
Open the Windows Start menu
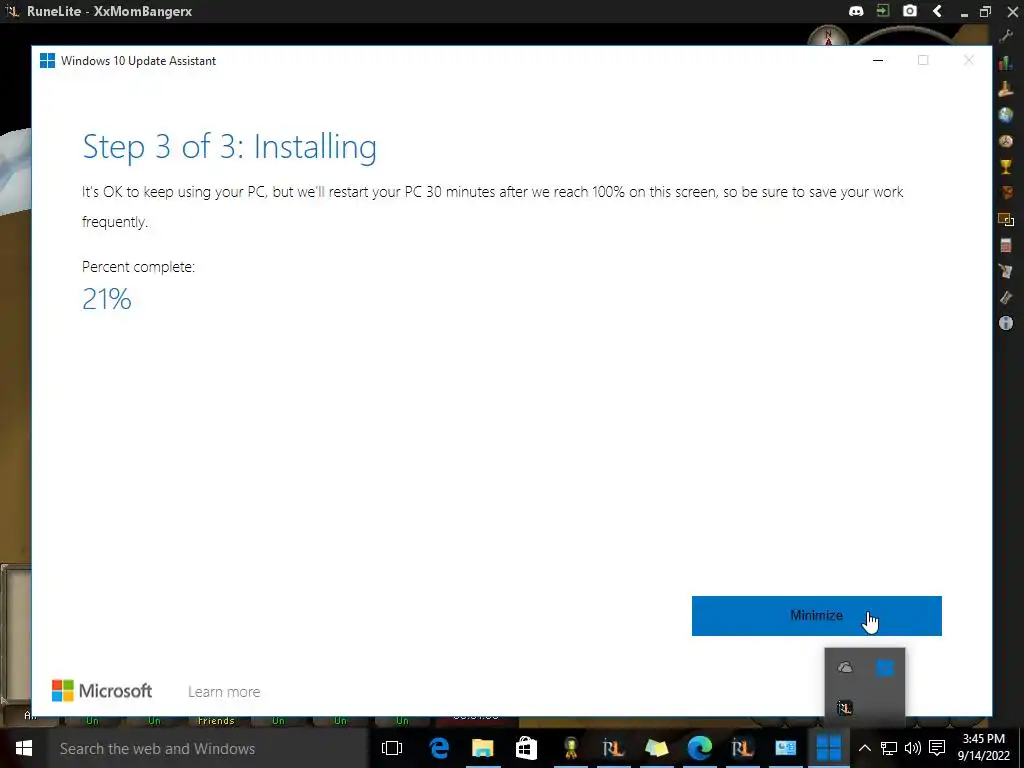point(24,748)
